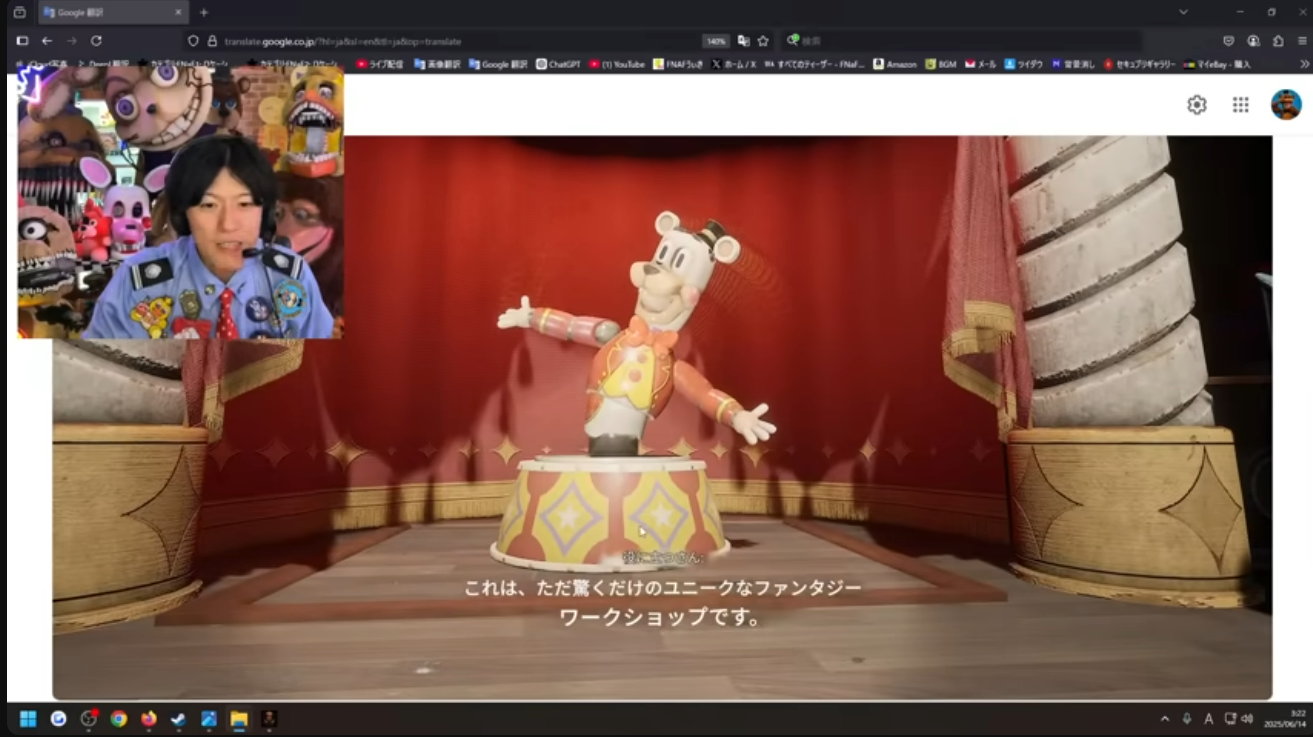1313x737 pixels.
Task: Open the Google 翻訳 bookmark
Action: click(x=497, y=64)
